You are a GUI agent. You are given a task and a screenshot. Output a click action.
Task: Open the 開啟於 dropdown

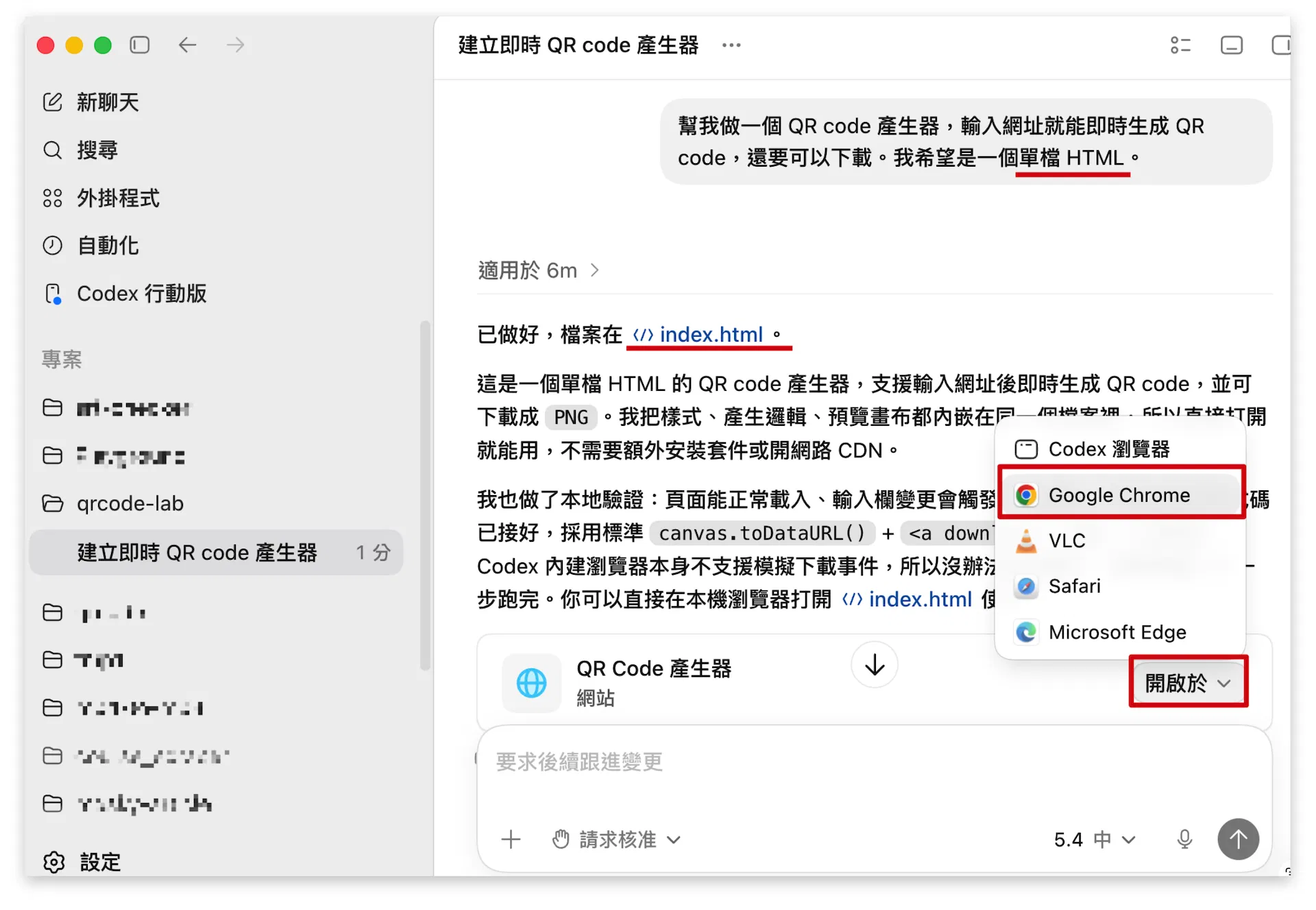tap(1189, 683)
